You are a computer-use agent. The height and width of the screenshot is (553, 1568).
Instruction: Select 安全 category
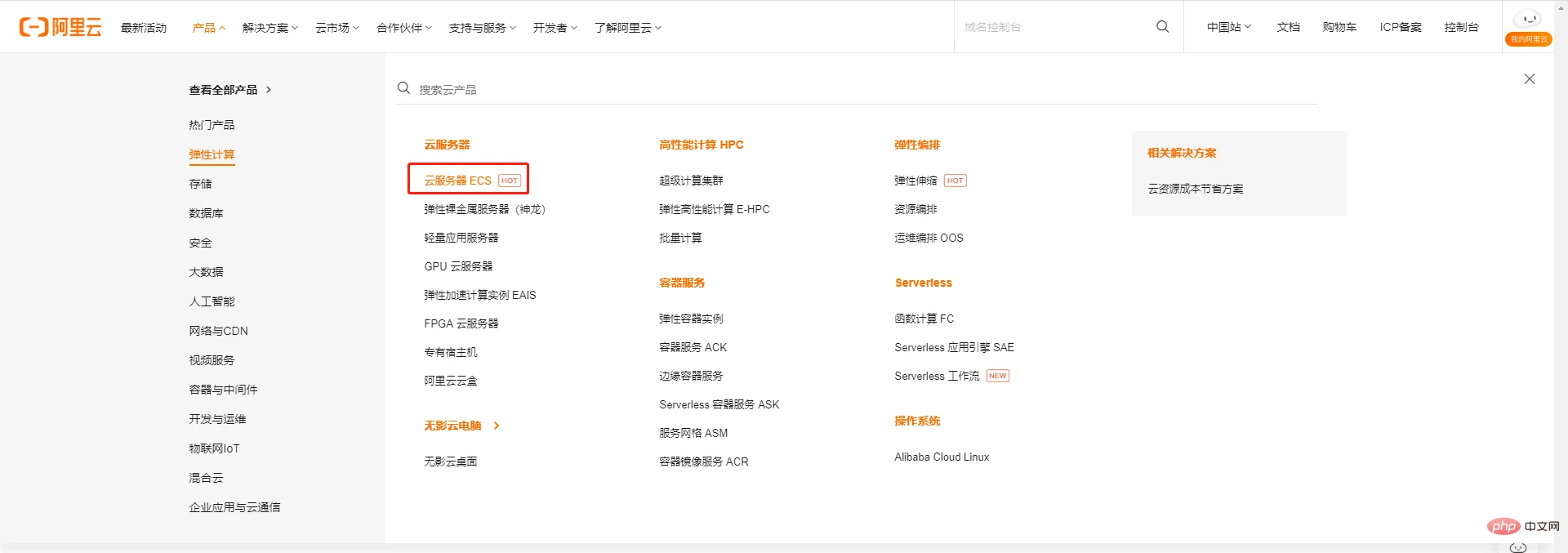(x=200, y=243)
